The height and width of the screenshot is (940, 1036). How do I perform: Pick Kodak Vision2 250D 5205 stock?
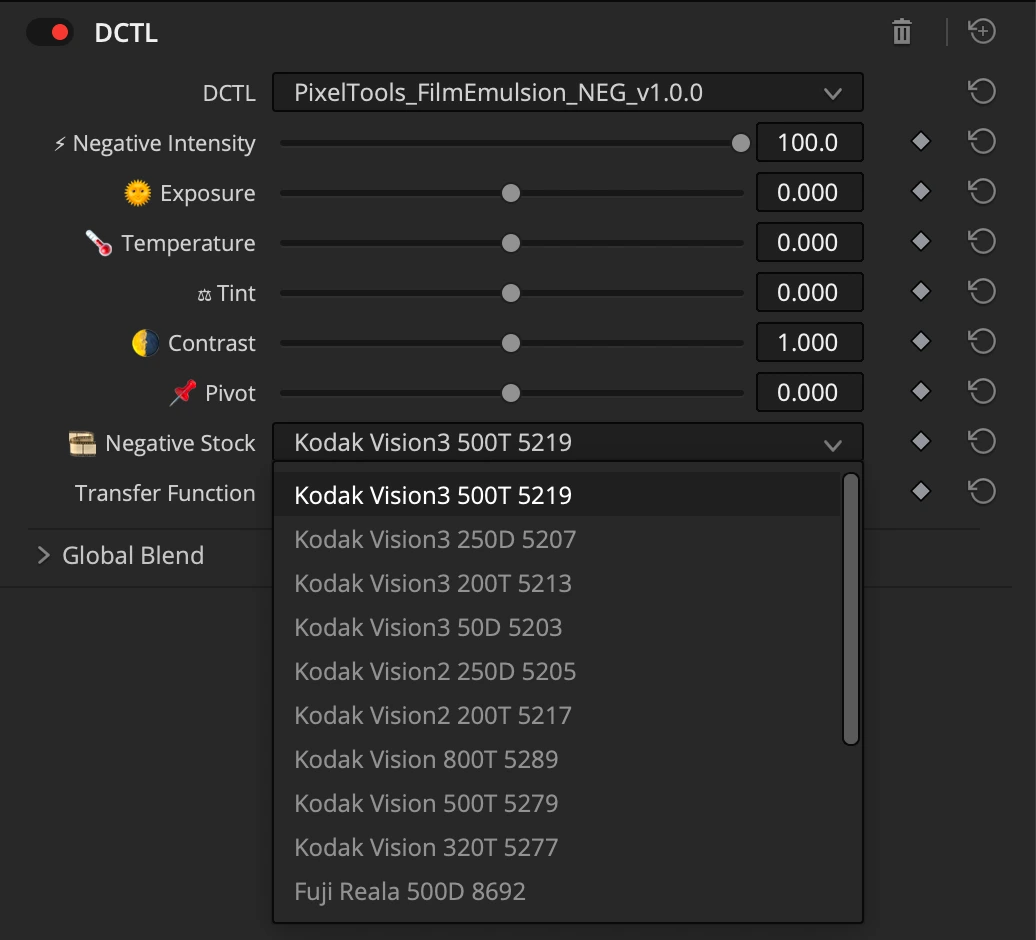557,671
